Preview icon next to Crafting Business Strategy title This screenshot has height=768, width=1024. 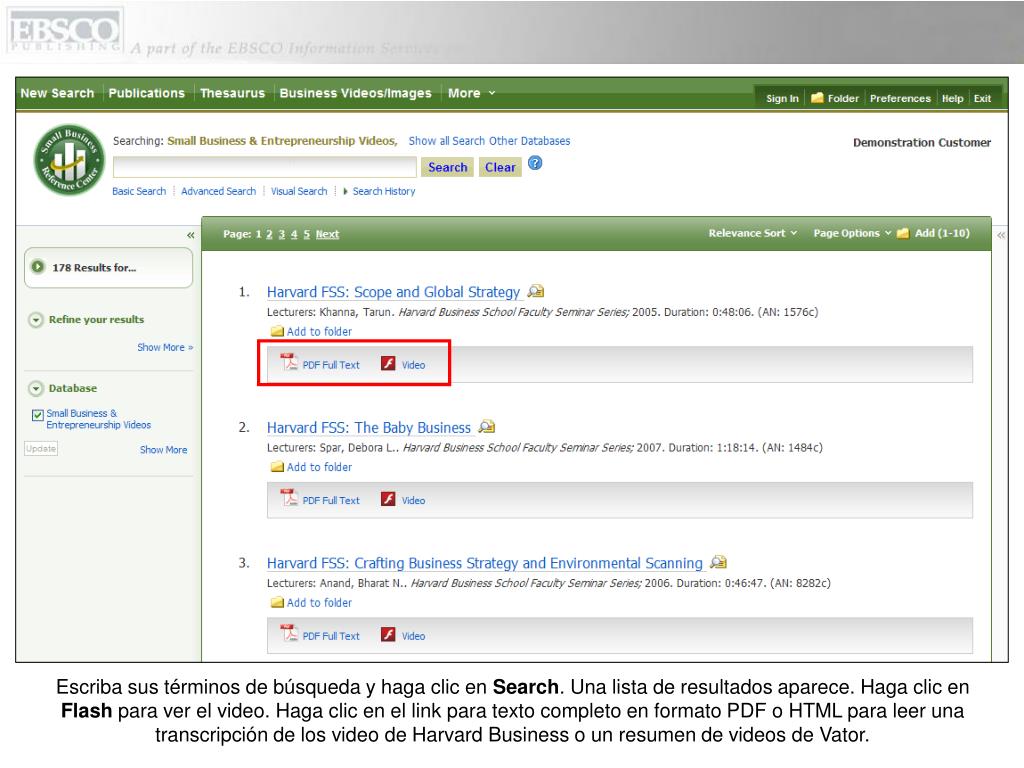pos(718,562)
